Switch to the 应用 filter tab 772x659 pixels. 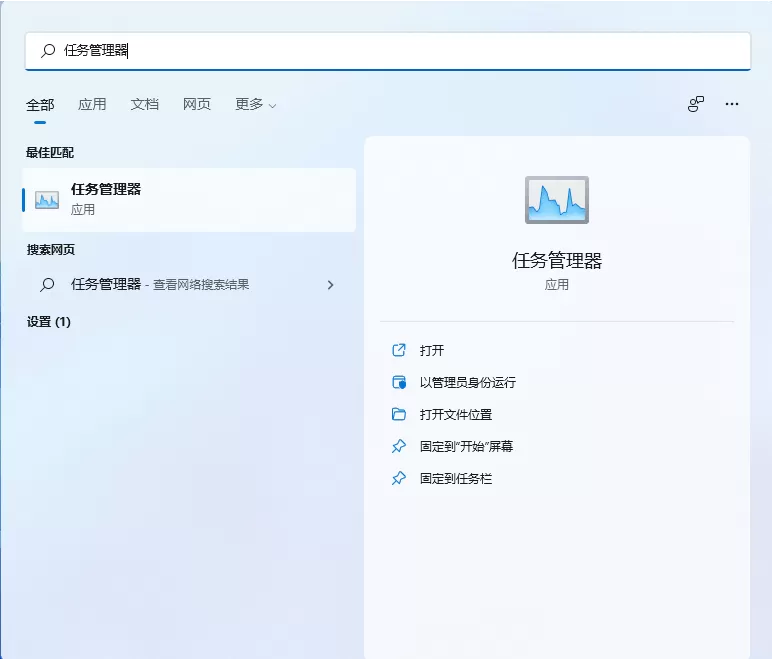click(x=92, y=104)
